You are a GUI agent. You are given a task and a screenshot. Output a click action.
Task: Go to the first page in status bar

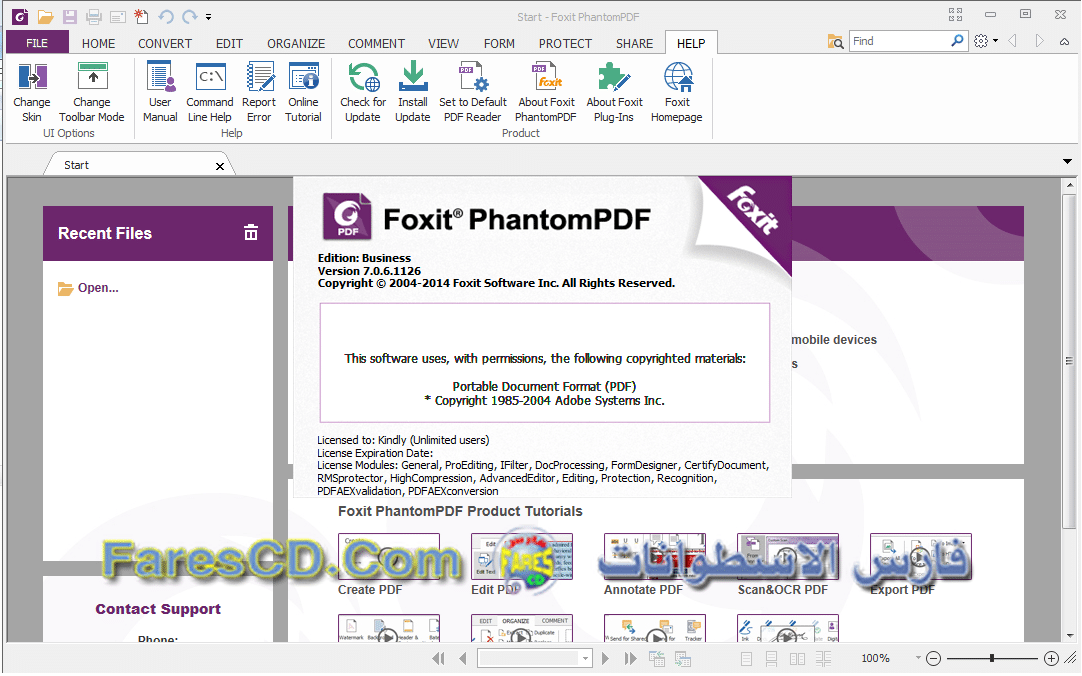pyautogui.click(x=438, y=659)
